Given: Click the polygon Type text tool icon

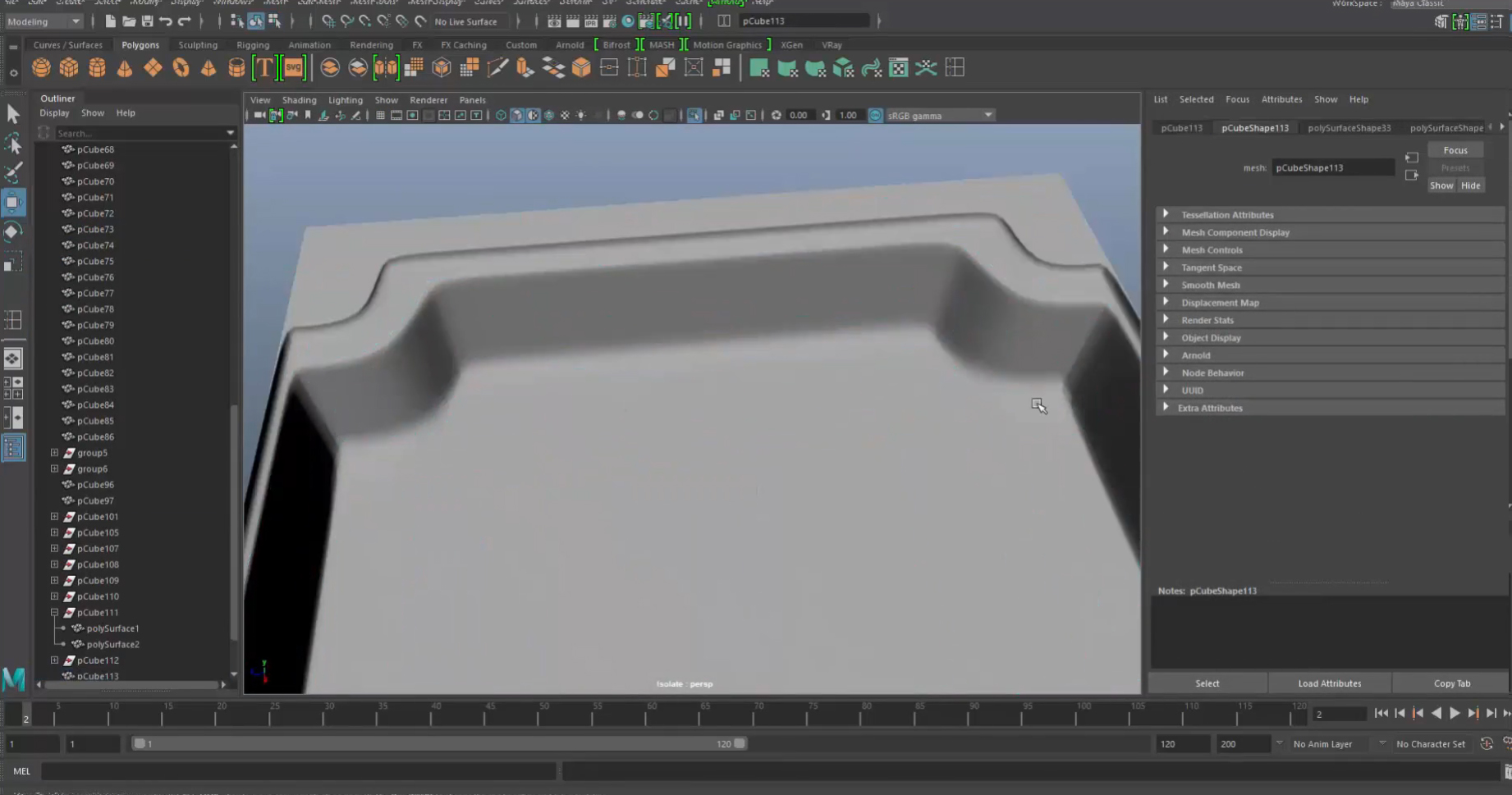Looking at the screenshot, I should coord(263,68).
